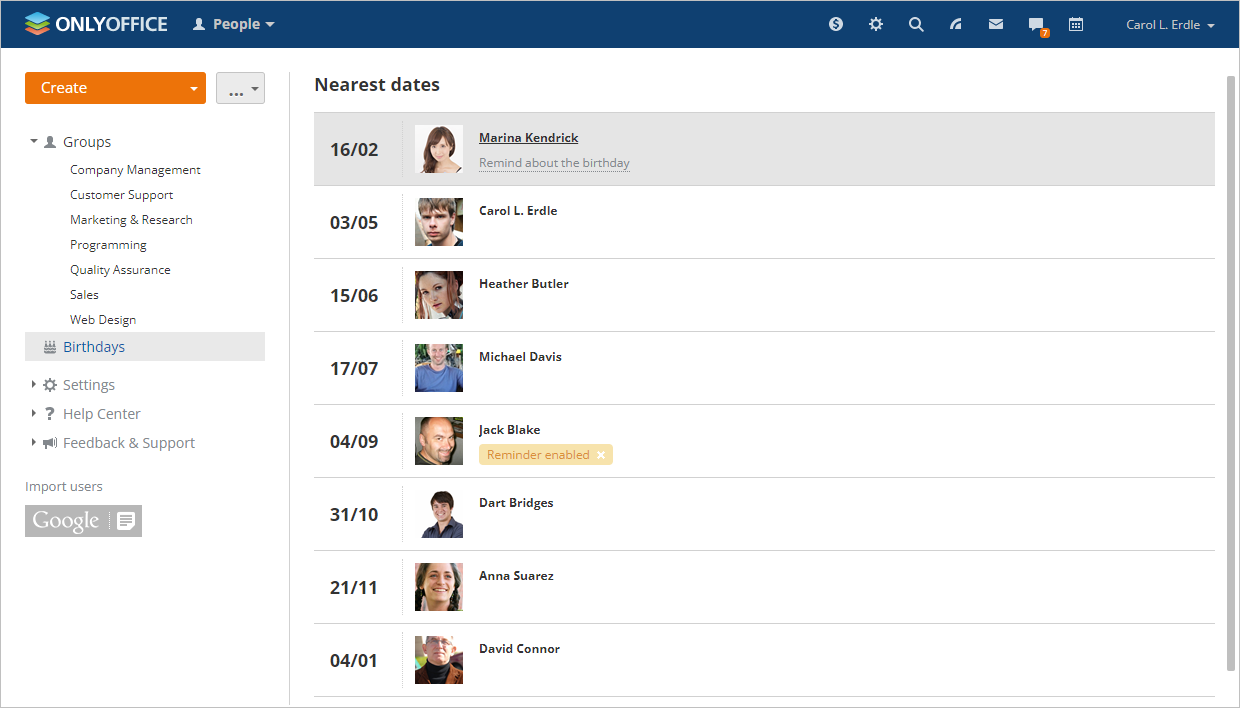Click the Help Center question mark icon

pos(49,413)
